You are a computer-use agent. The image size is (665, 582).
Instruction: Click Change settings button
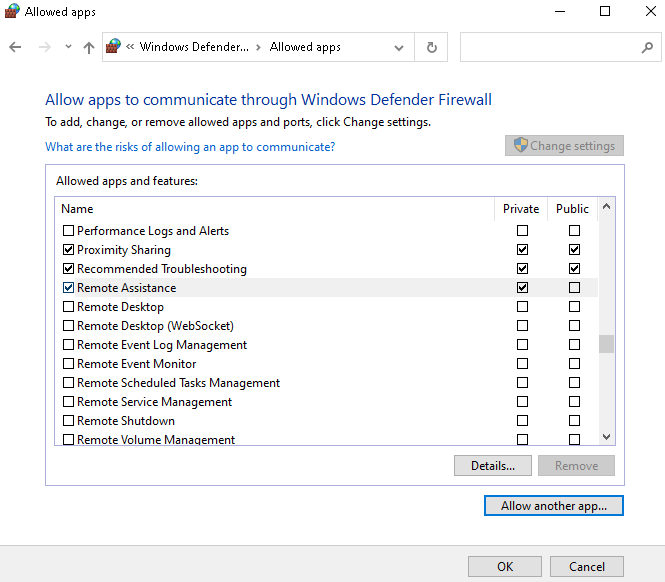click(564, 146)
